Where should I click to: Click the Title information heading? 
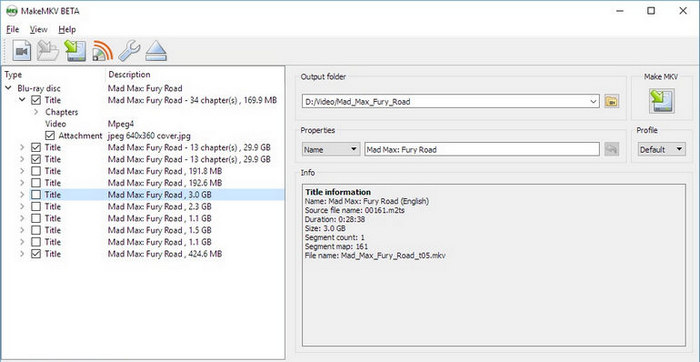coord(338,192)
